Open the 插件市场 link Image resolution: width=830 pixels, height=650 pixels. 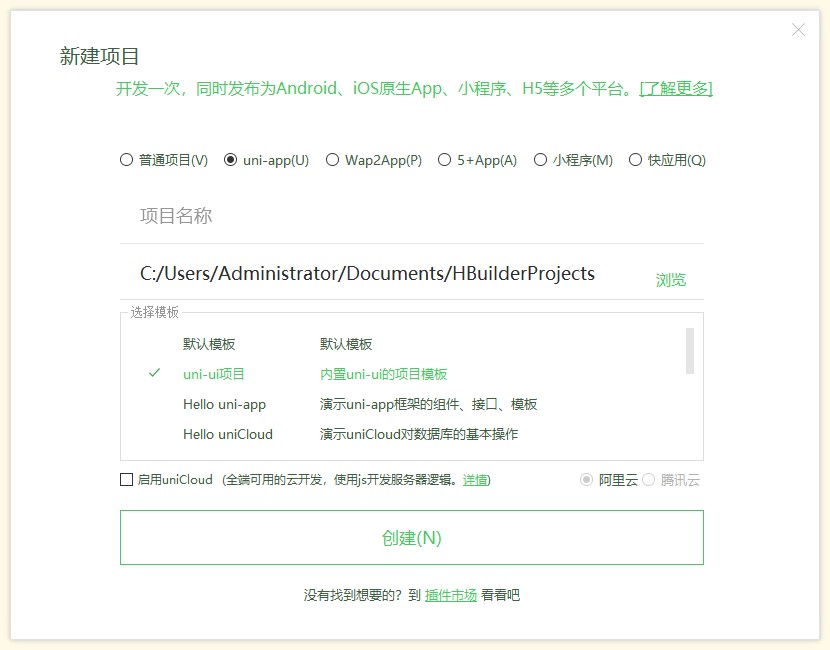click(x=451, y=595)
